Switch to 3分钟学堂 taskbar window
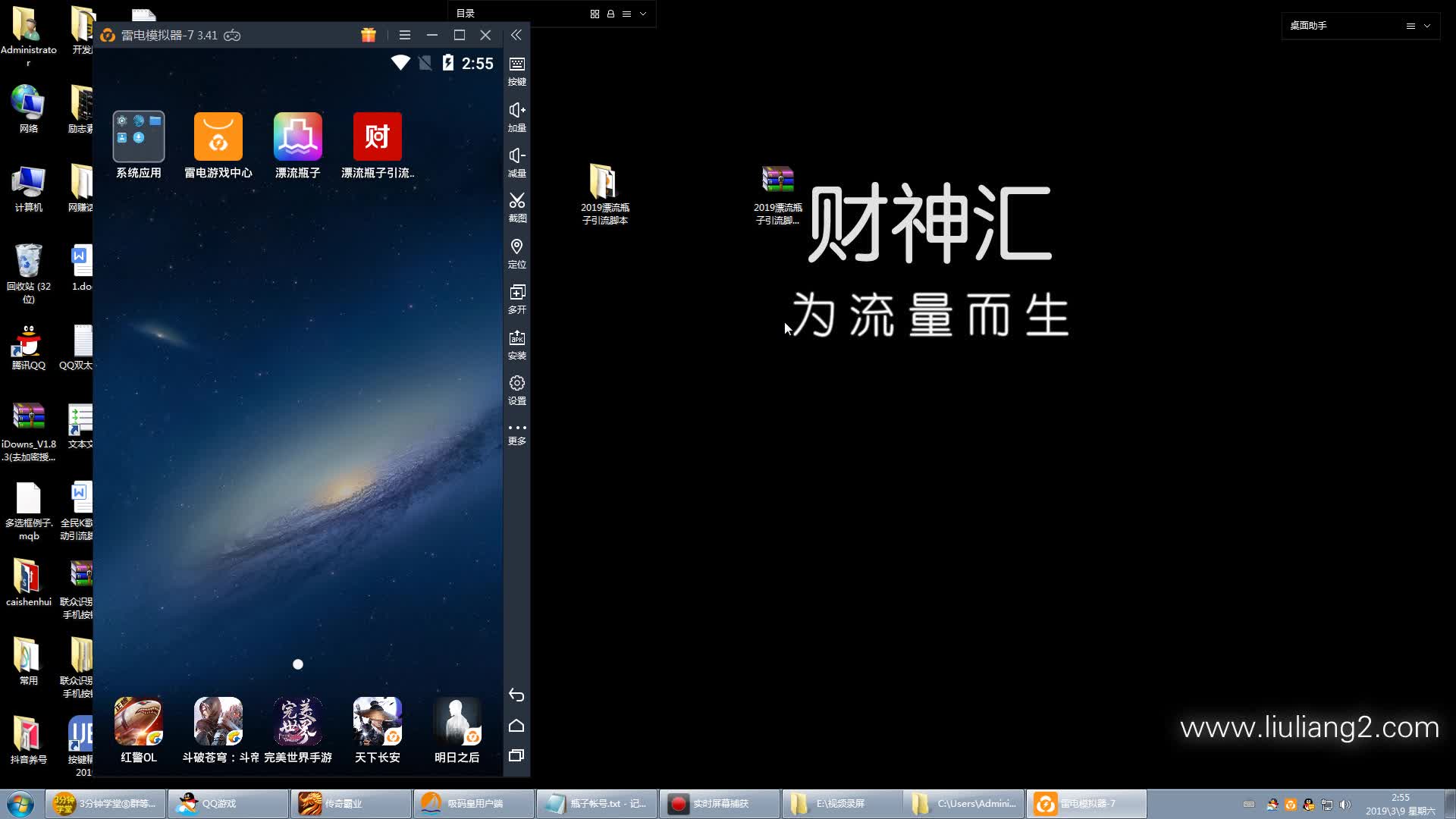Screen dimensions: 1456x819 105,804
